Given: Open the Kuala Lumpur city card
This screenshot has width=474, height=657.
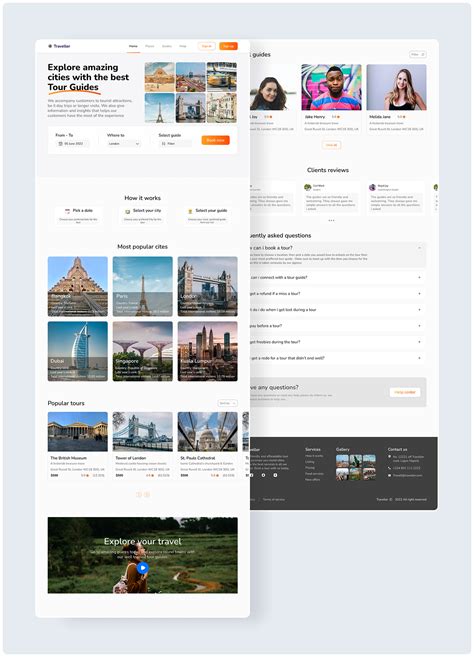Looking at the screenshot, I should coord(207,351).
